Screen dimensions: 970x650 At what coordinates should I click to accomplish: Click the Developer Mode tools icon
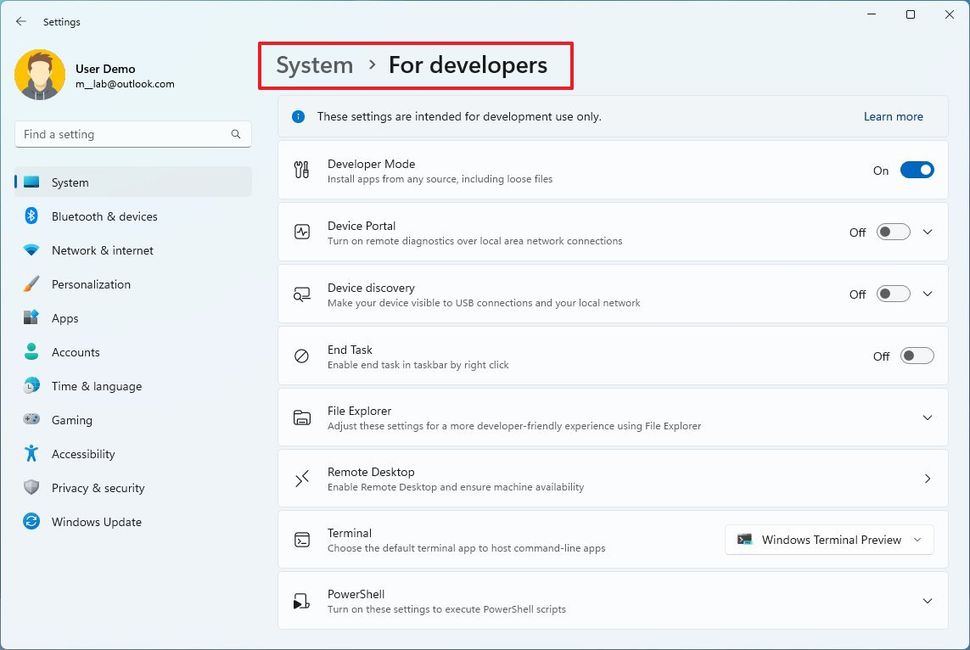(x=301, y=170)
